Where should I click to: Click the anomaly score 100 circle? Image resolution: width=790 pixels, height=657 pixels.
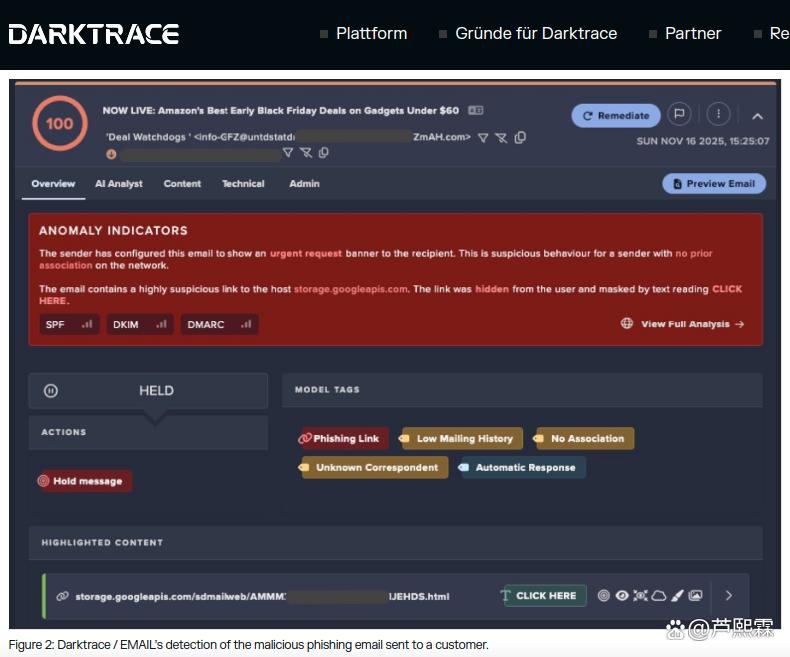[x=60, y=123]
